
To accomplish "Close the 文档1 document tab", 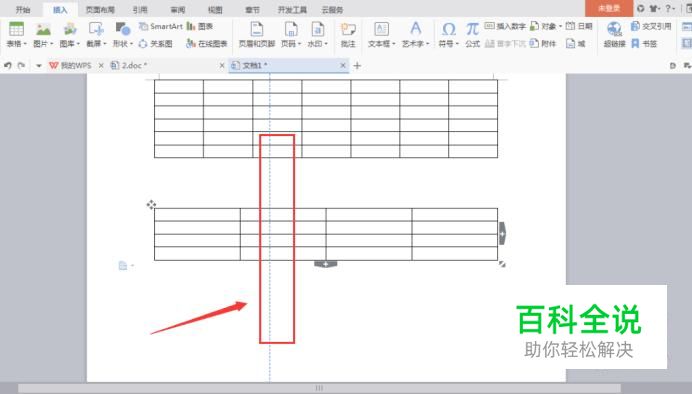I will tap(343, 65).
